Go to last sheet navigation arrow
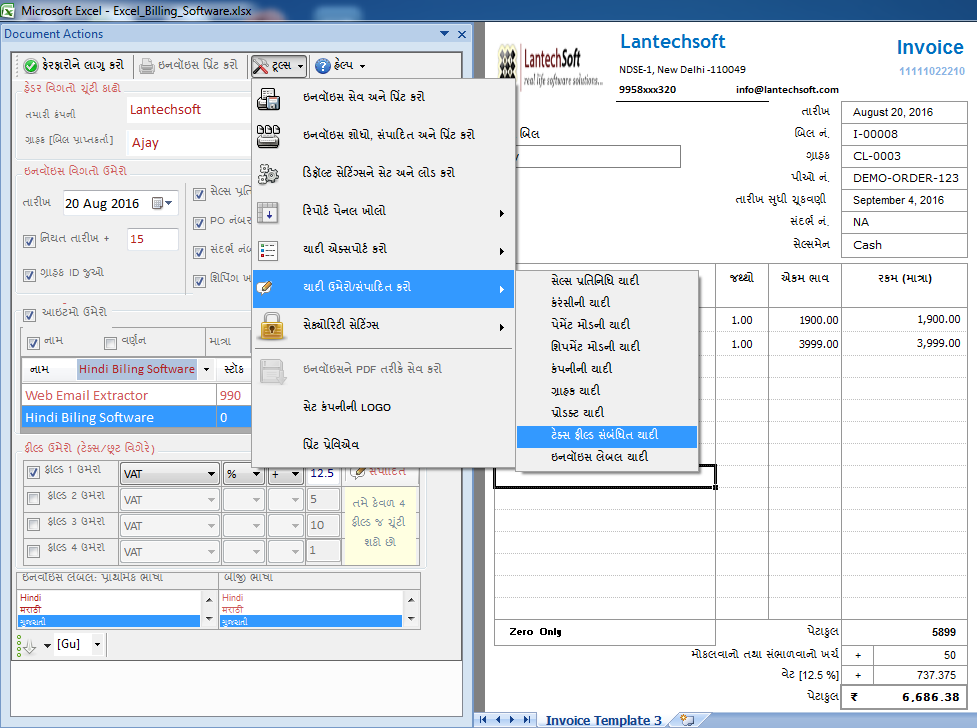977x728 pixels. [x=527, y=719]
